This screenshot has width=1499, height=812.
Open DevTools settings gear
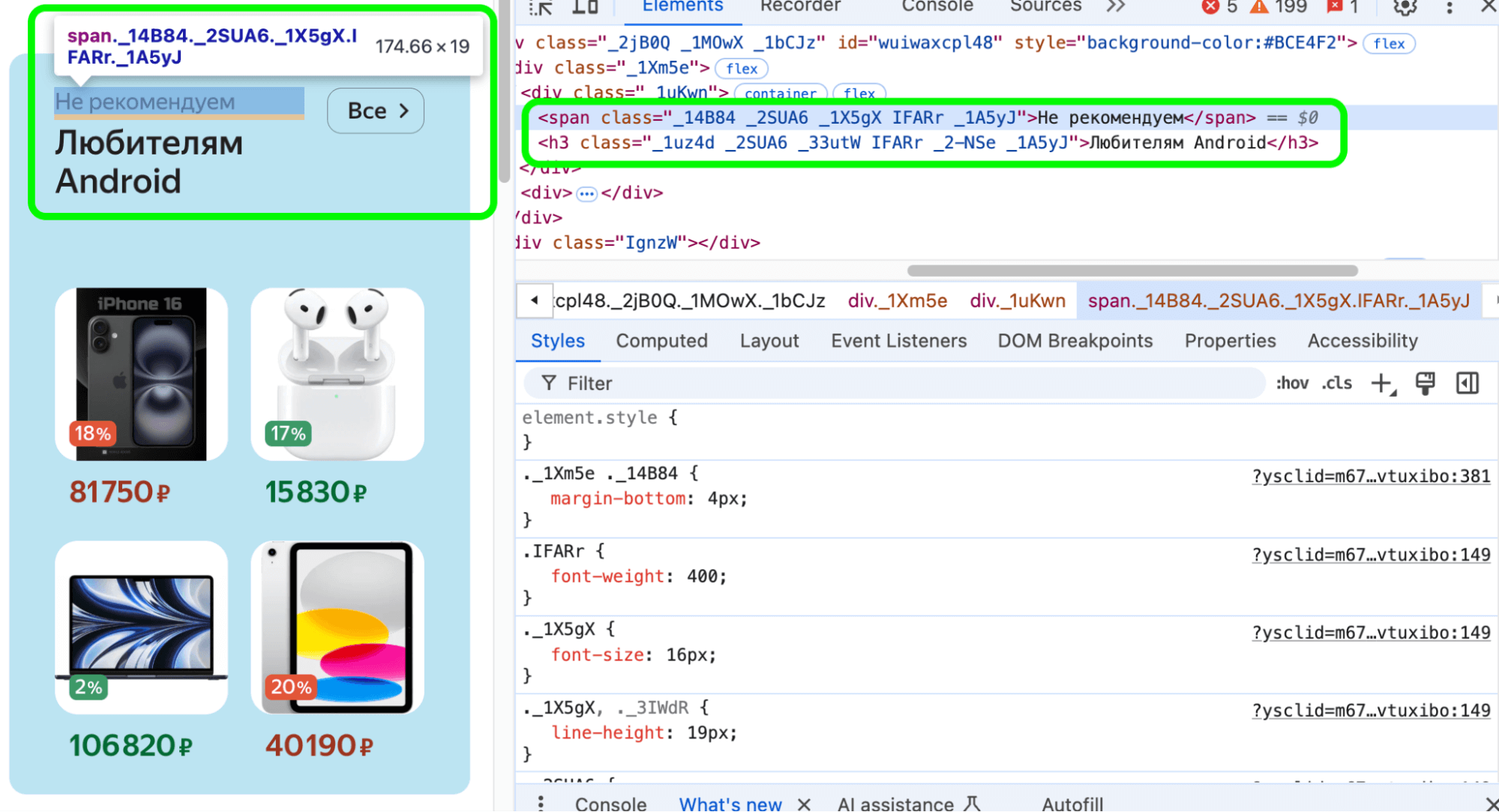[x=1405, y=7]
